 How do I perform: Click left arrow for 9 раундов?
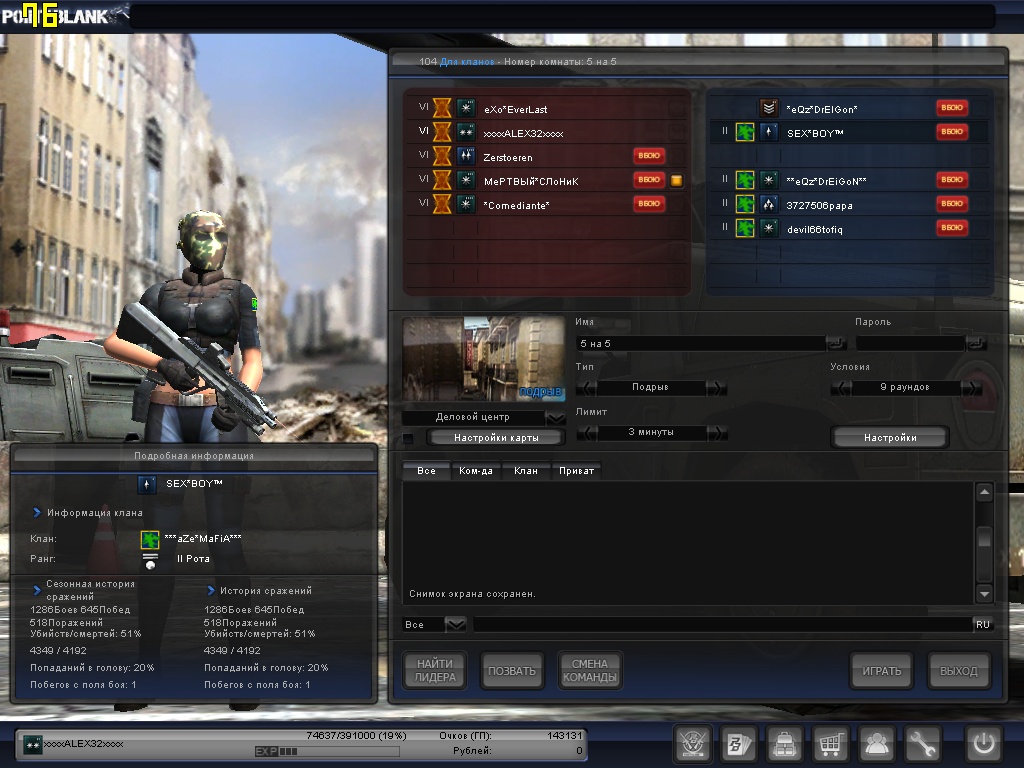point(842,387)
